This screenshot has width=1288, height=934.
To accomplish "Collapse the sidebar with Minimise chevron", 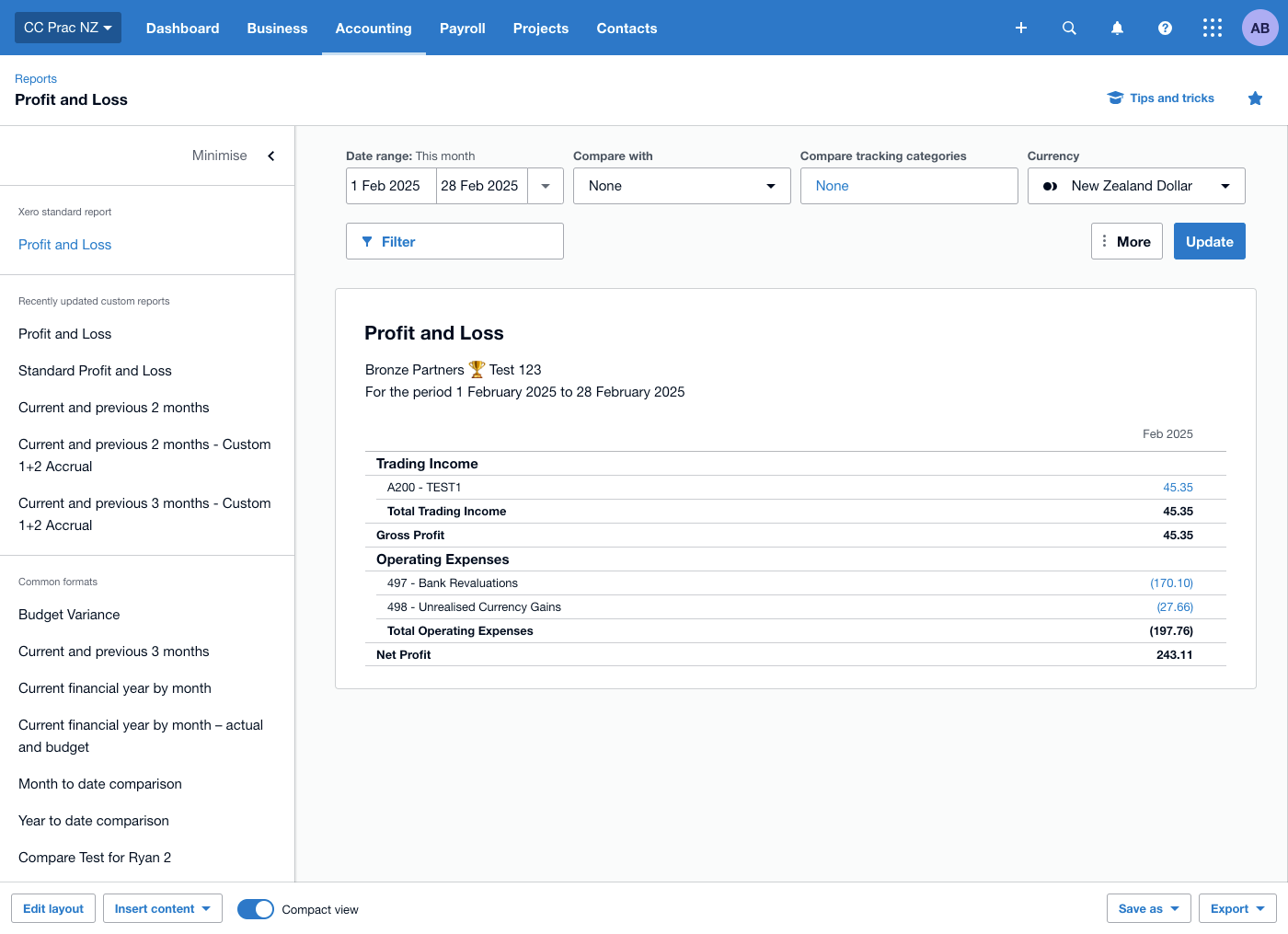I will (271, 156).
